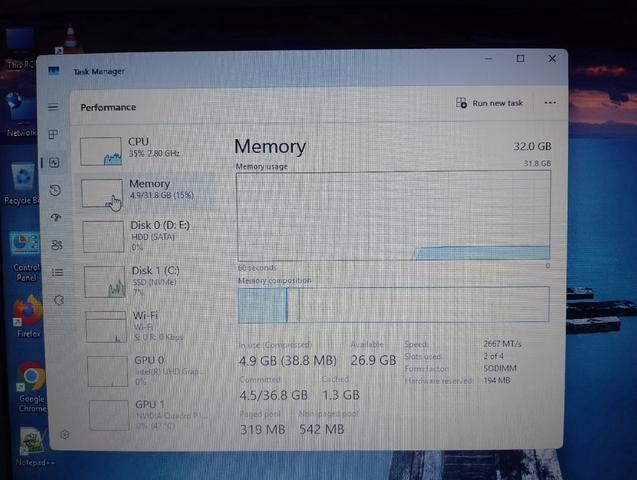
Task: Open Task Manager settings gear
Action: [65, 435]
